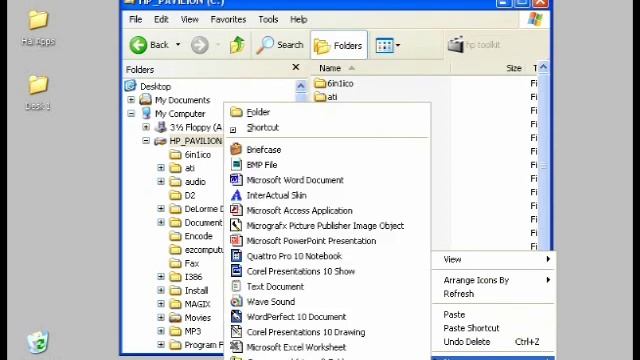The image size is (640, 360).
Task: Open the Edit menu
Action: click(161, 19)
